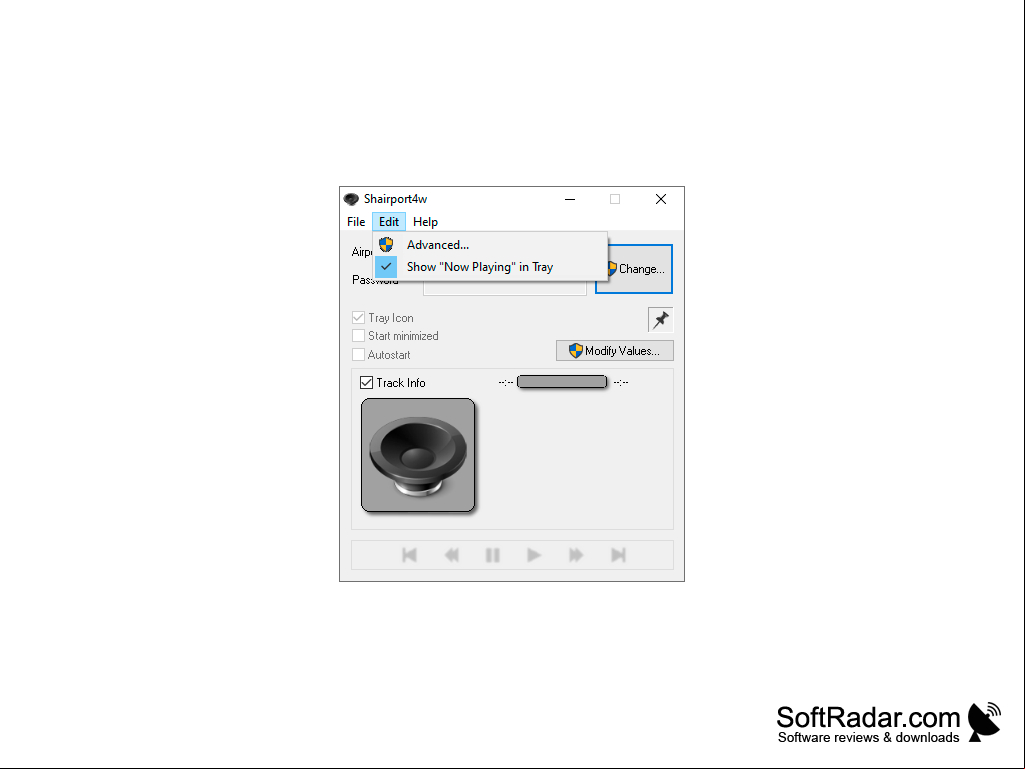Click the rewind button

coord(451,555)
